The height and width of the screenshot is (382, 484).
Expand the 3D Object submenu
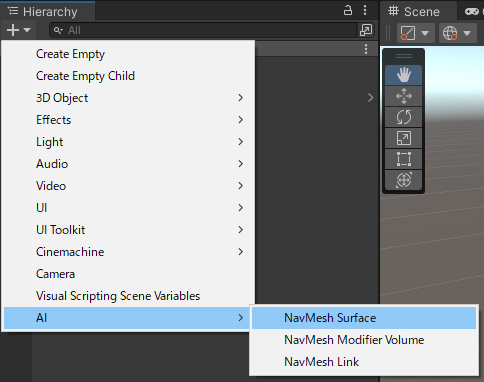[x=128, y=98]
